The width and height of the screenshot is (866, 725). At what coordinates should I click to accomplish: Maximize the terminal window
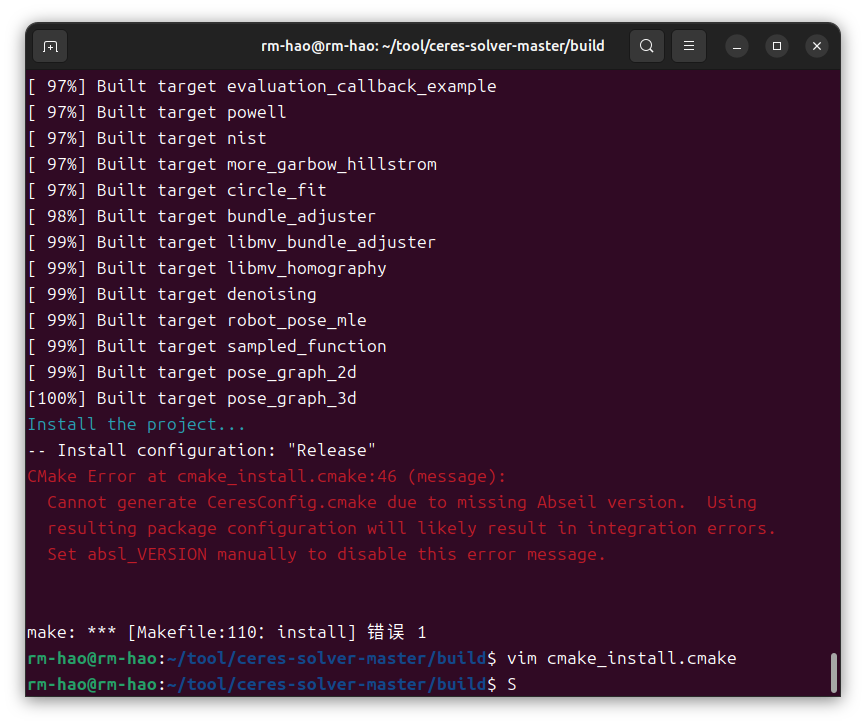pyautogui.click(x=777, y=46)
